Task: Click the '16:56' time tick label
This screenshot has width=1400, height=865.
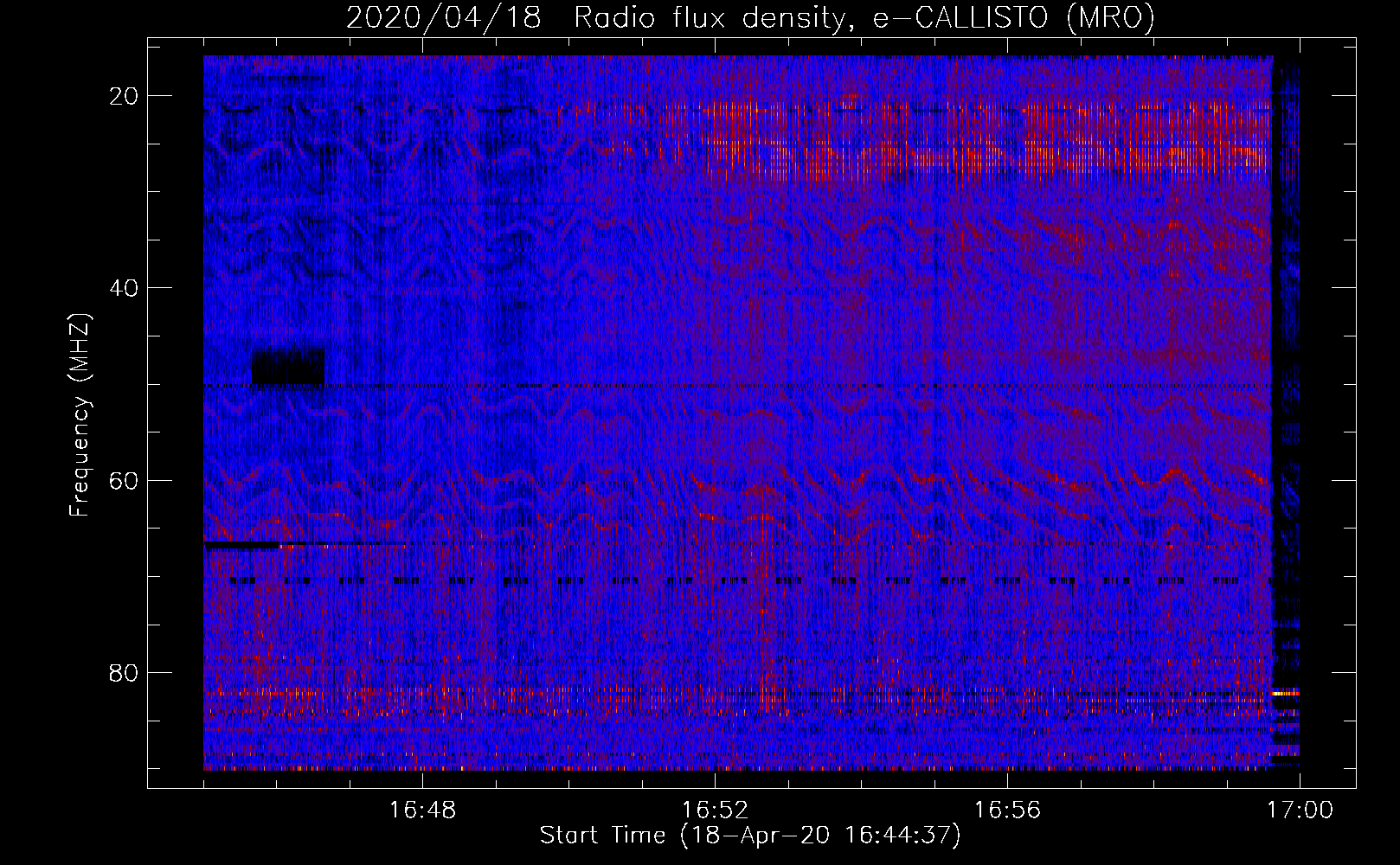Action: (1007, 811)
